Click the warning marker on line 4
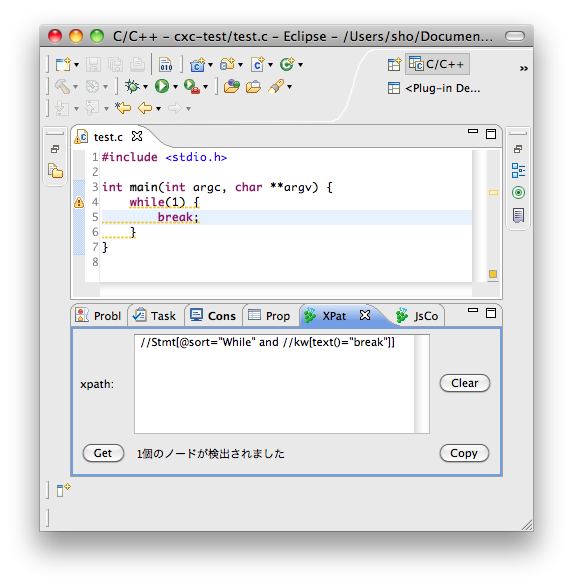 (x=78, y=203)
